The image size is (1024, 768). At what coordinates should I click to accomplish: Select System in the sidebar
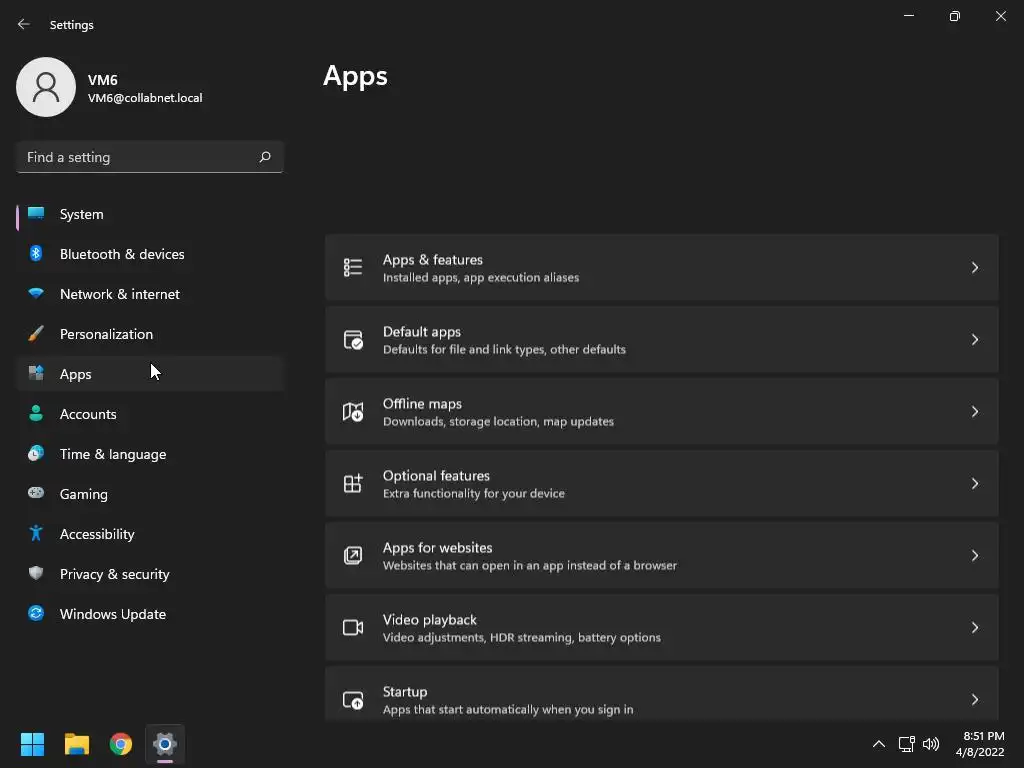pyautogui.click(x=82, y=214)
